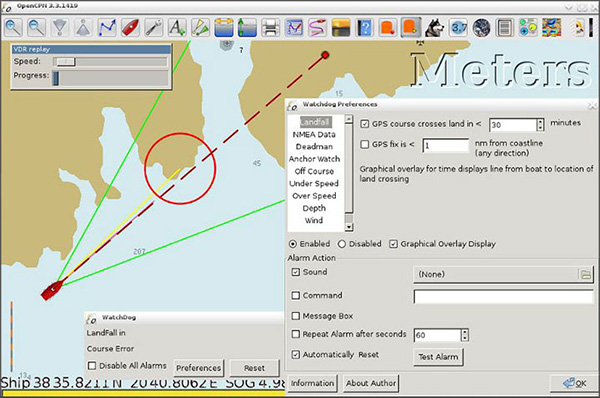This screenshot has height=398, width=600.
Task: Click the question mark help icon
Action: (364, 28)
